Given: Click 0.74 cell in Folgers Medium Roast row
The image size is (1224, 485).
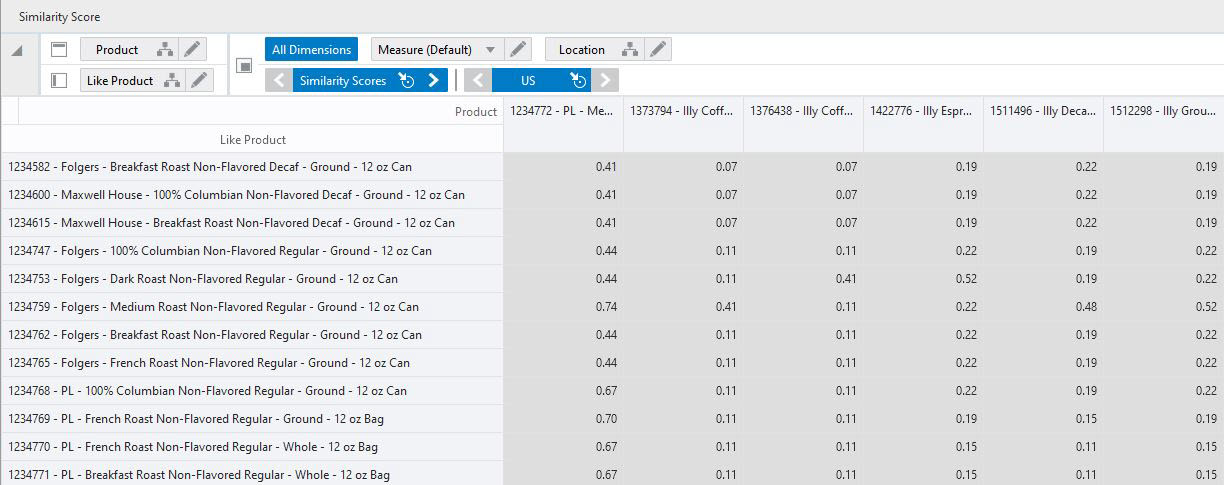Looking at the screenshot, I should (x=563, y=307).
